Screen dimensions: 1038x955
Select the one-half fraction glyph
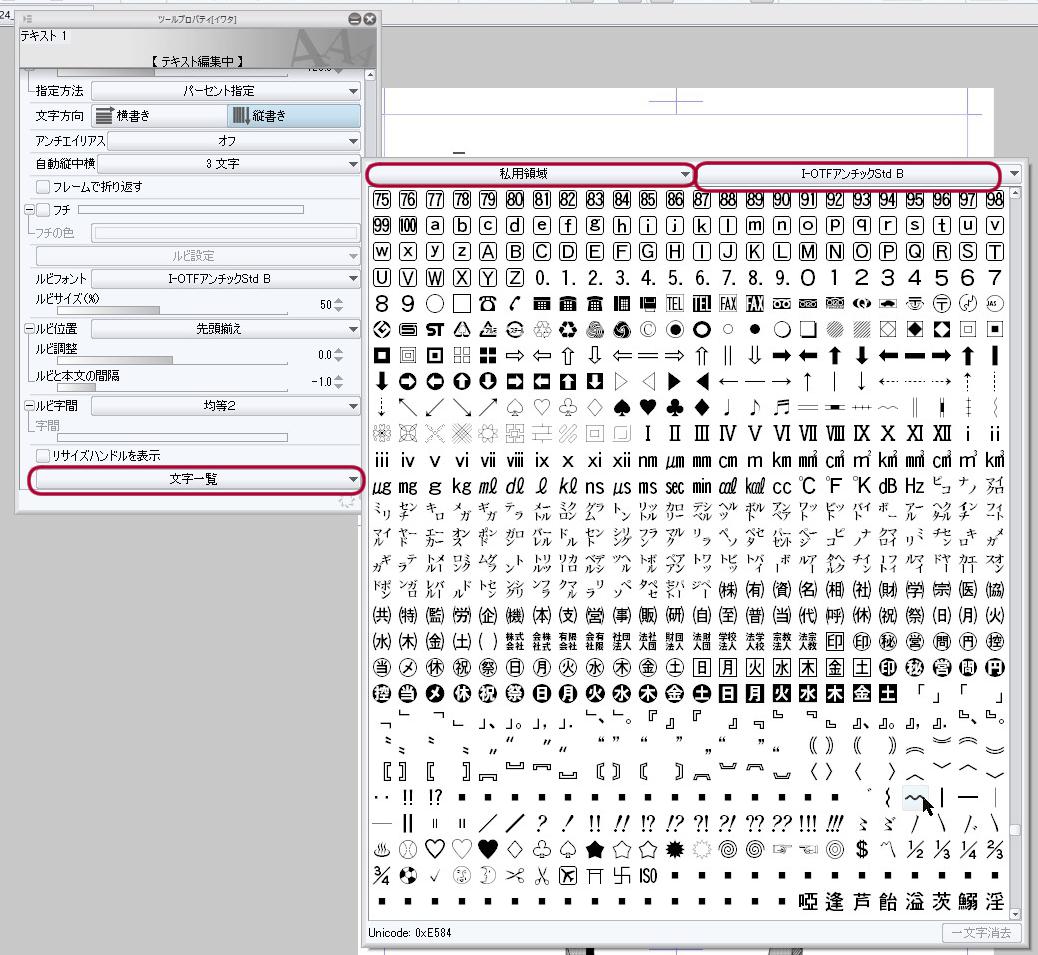point(915,849)
